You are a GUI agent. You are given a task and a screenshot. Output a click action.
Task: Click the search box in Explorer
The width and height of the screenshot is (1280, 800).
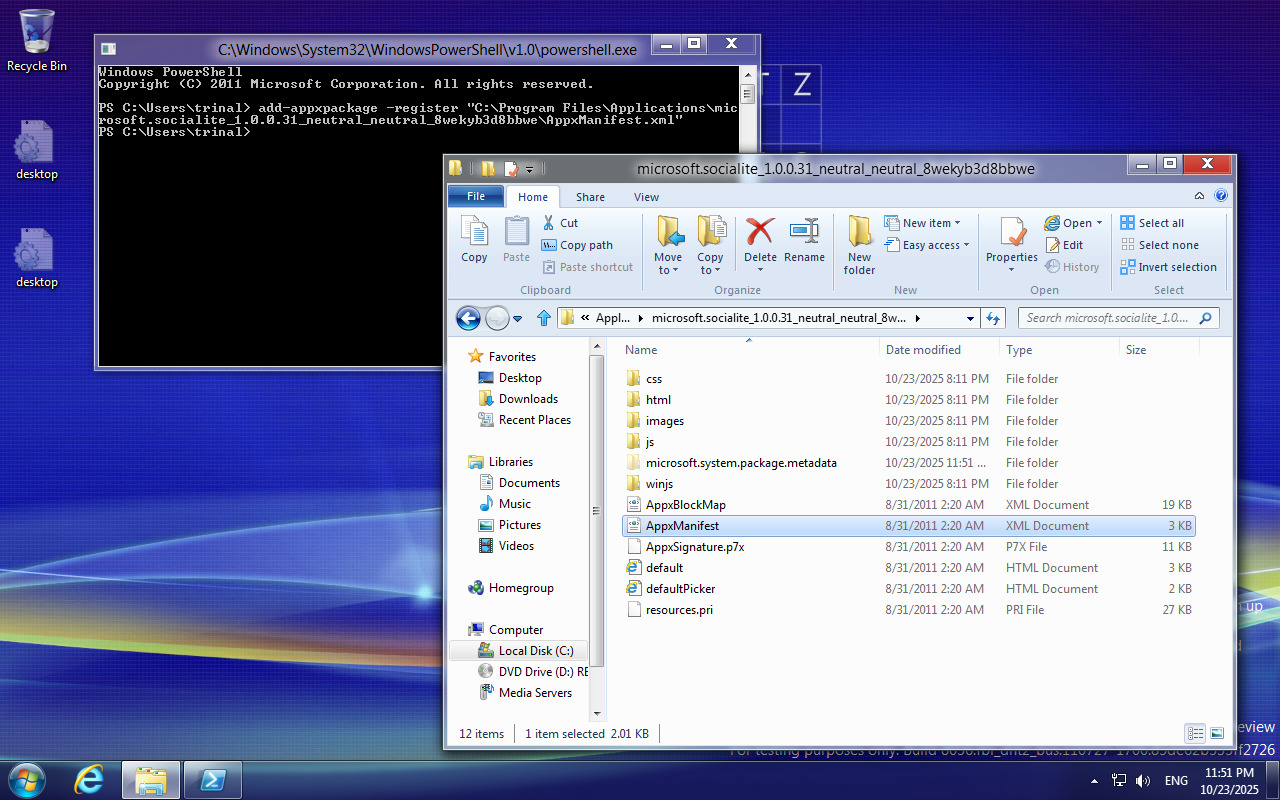tap(1108, 318)
